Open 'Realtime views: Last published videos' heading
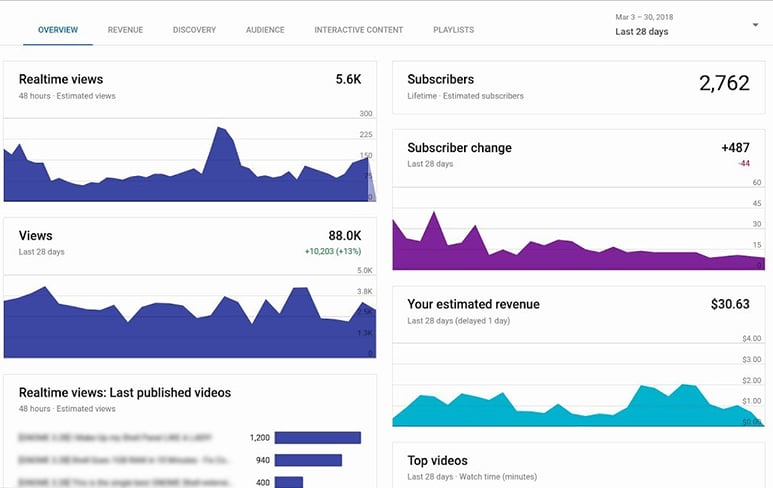This screenshot has height=488, width=773. coord(125,393)
